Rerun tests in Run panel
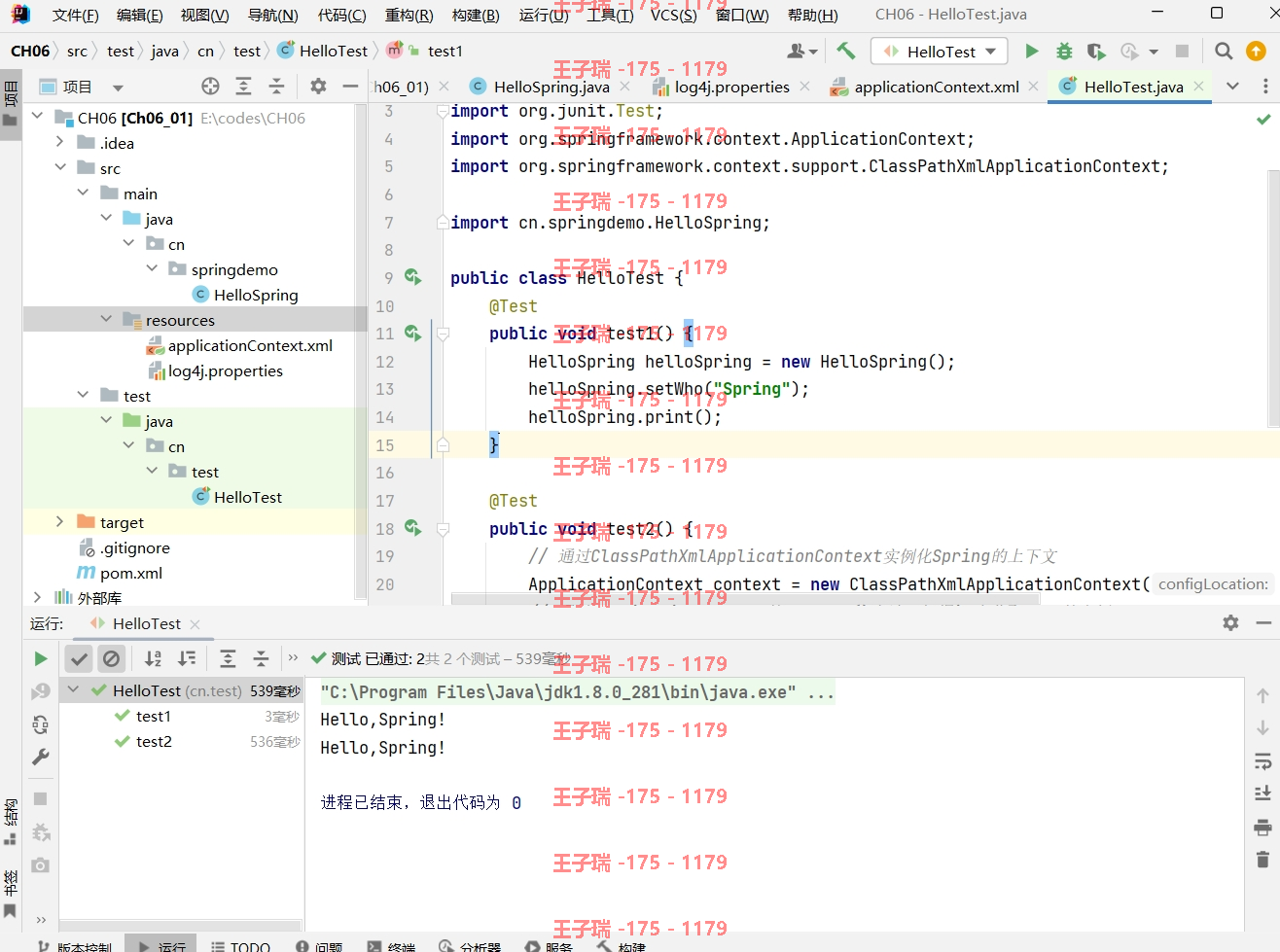This screenshot has width=1280, height=952. [x=40, y=658]
